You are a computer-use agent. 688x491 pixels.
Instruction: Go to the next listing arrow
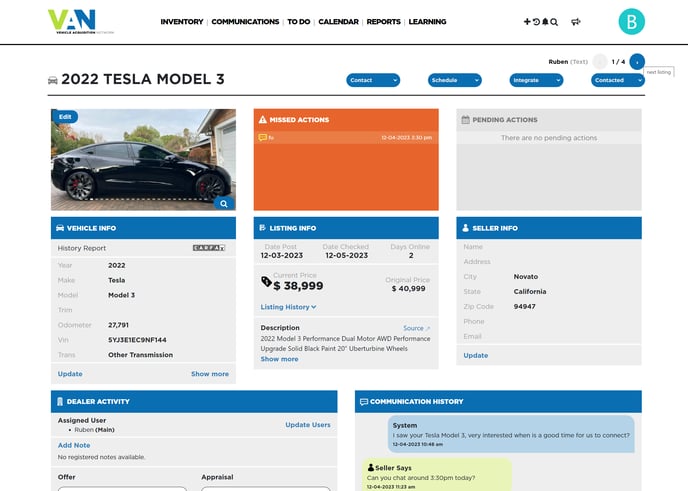click(x=637, y=62)
